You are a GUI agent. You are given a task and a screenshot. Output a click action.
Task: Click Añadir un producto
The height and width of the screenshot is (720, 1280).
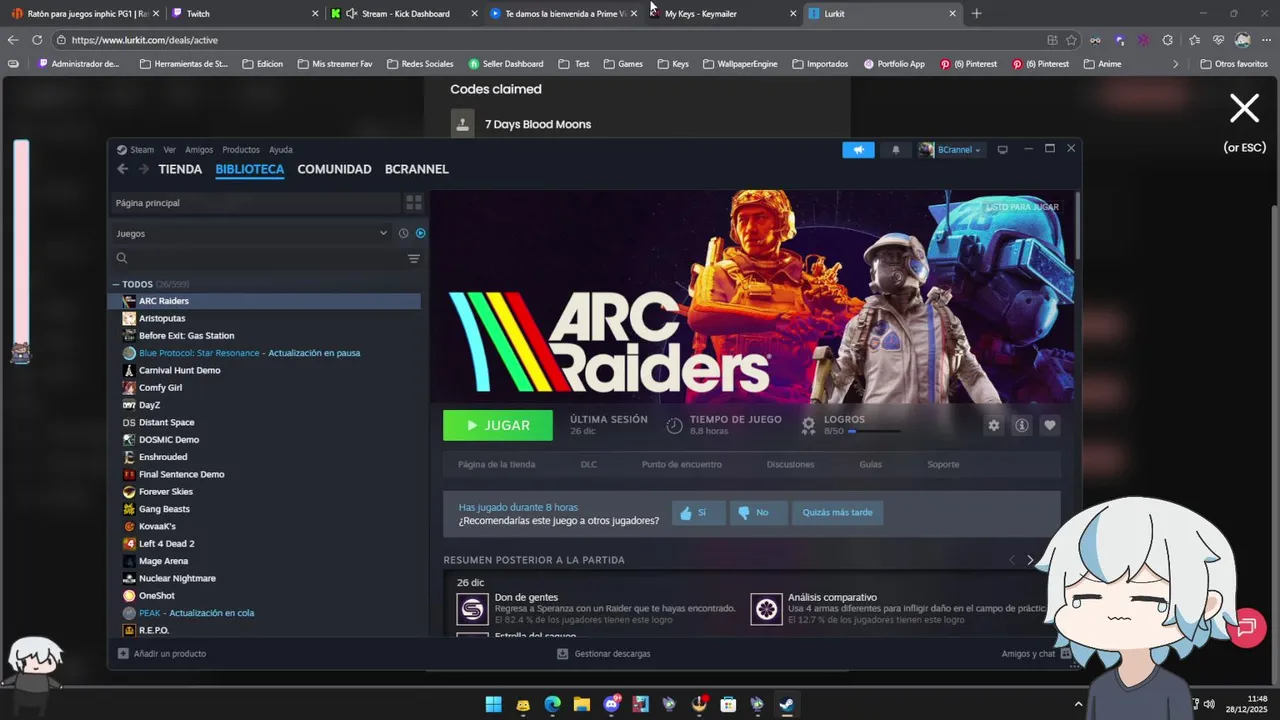[162, 654]
